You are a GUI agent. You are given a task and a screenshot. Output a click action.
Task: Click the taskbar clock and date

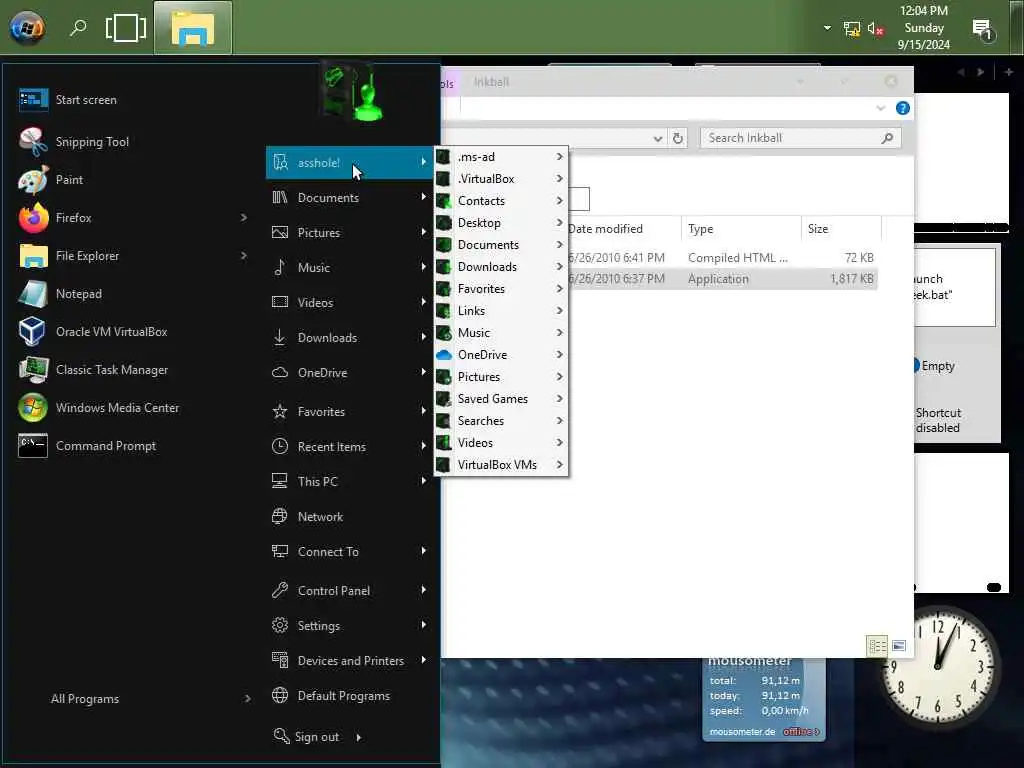coord(923,27)
